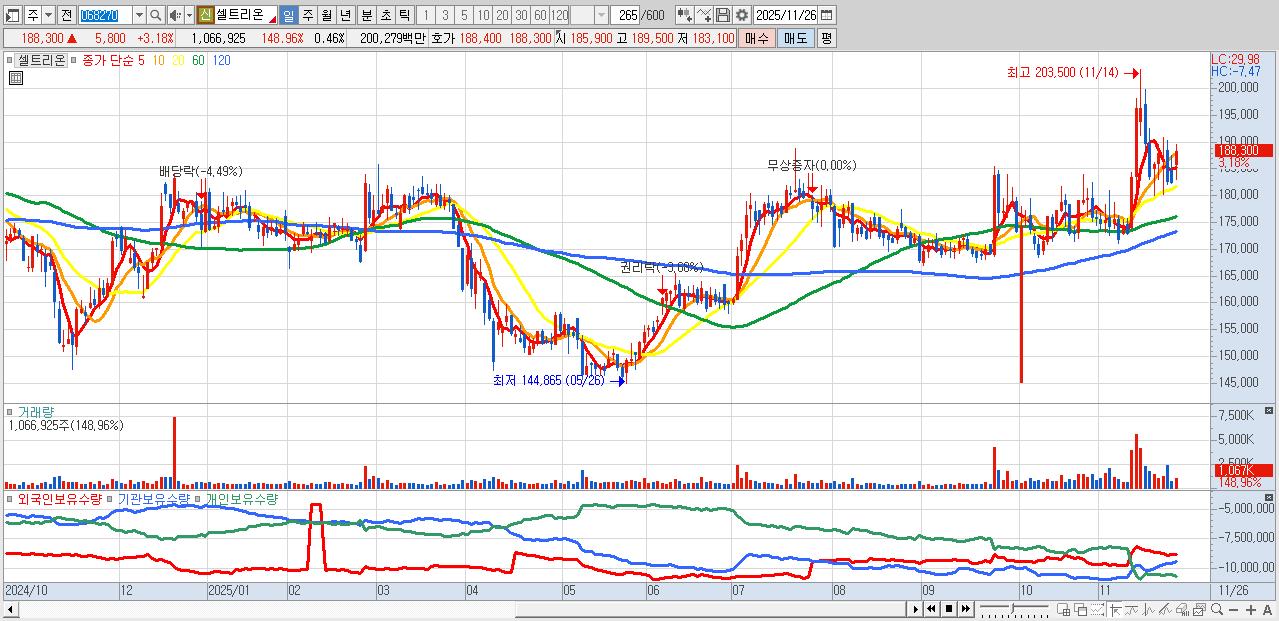
Task: Expand the red corner marker on 셀트리온 name box
Action: tap(272, 20)
